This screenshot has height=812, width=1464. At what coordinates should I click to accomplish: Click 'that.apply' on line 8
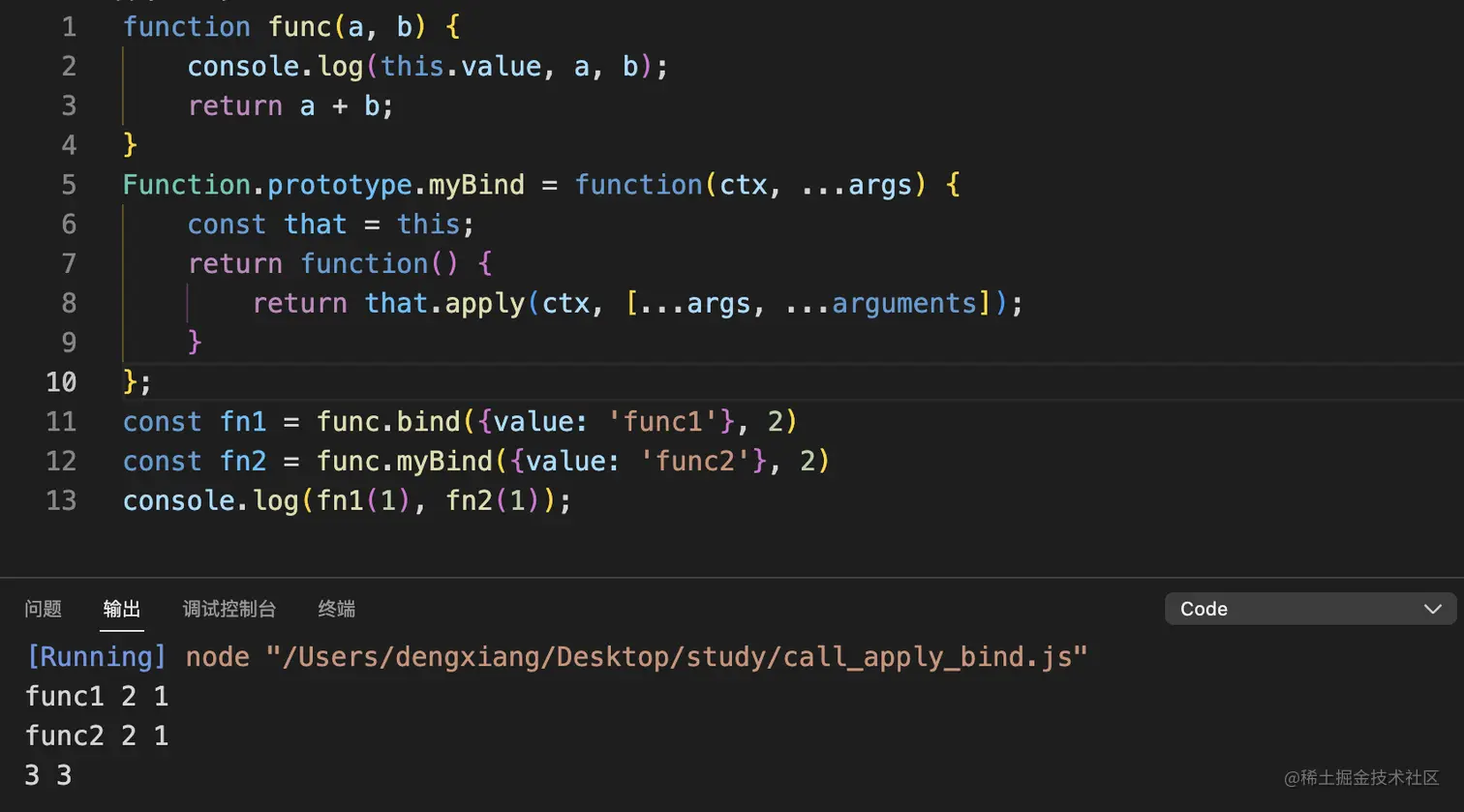coord(444,303)
